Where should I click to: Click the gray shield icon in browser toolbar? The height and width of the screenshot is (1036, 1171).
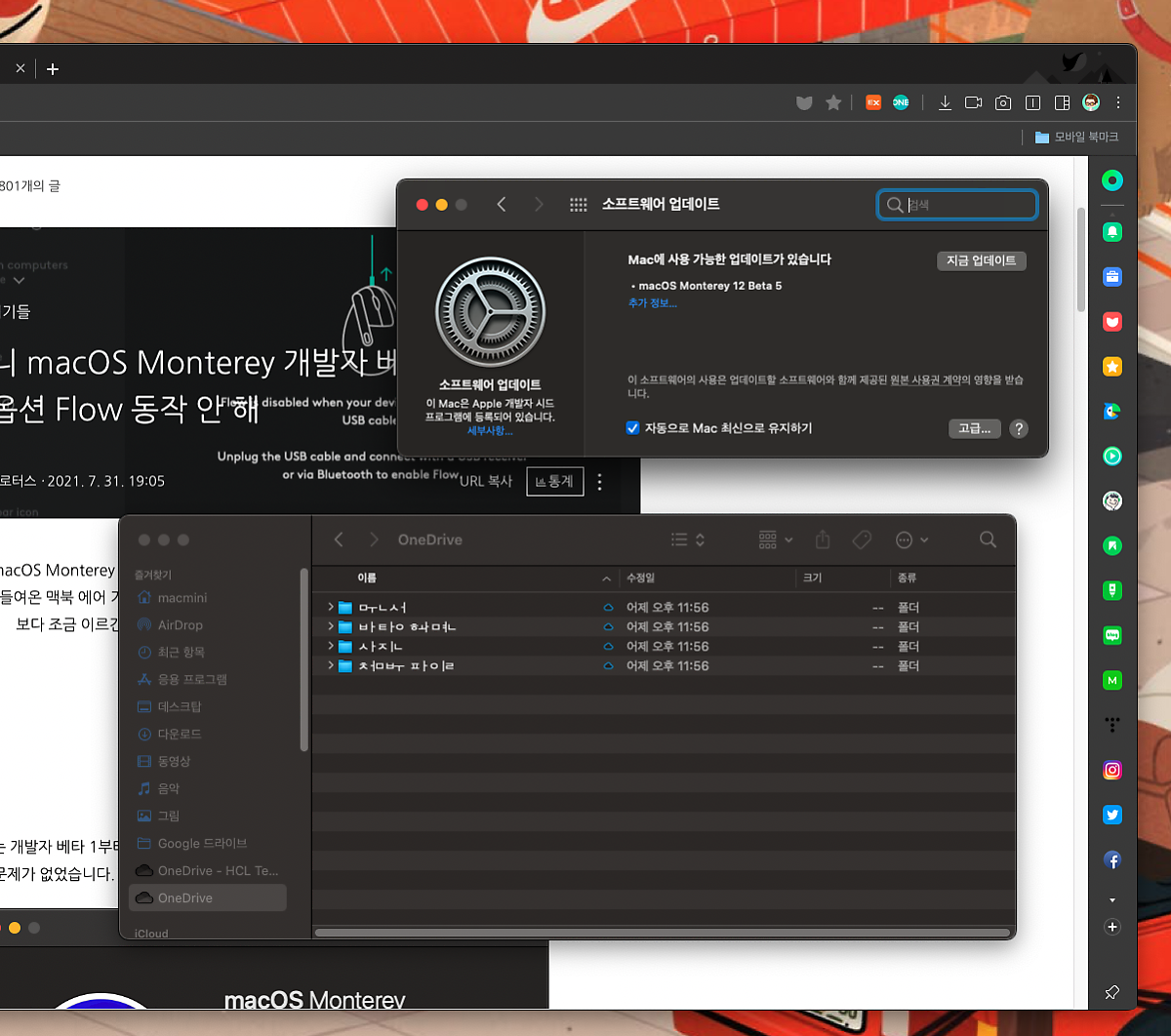(x=804, y=102)
